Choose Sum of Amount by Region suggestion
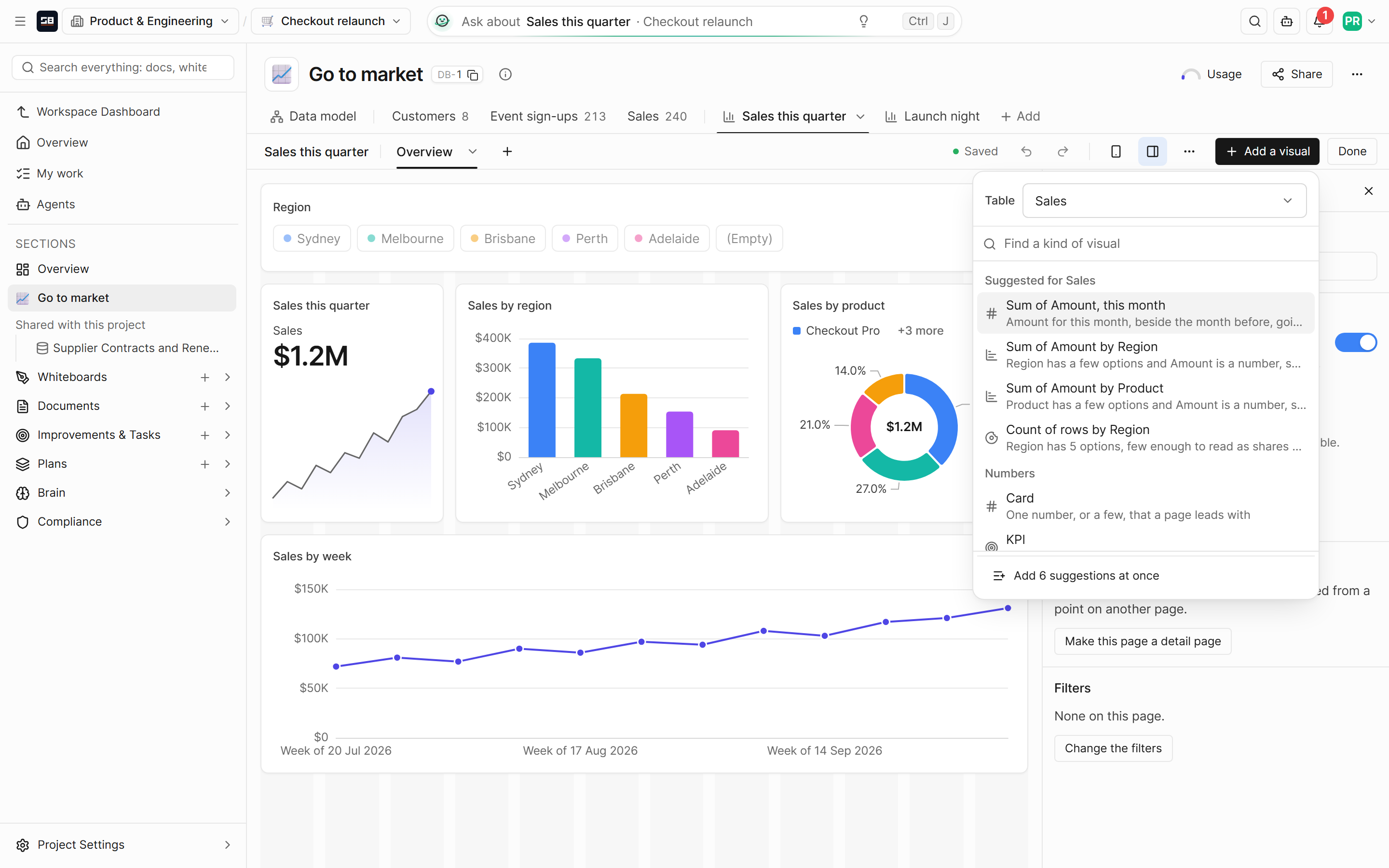1389x868 pixels. coord(1145,355)
